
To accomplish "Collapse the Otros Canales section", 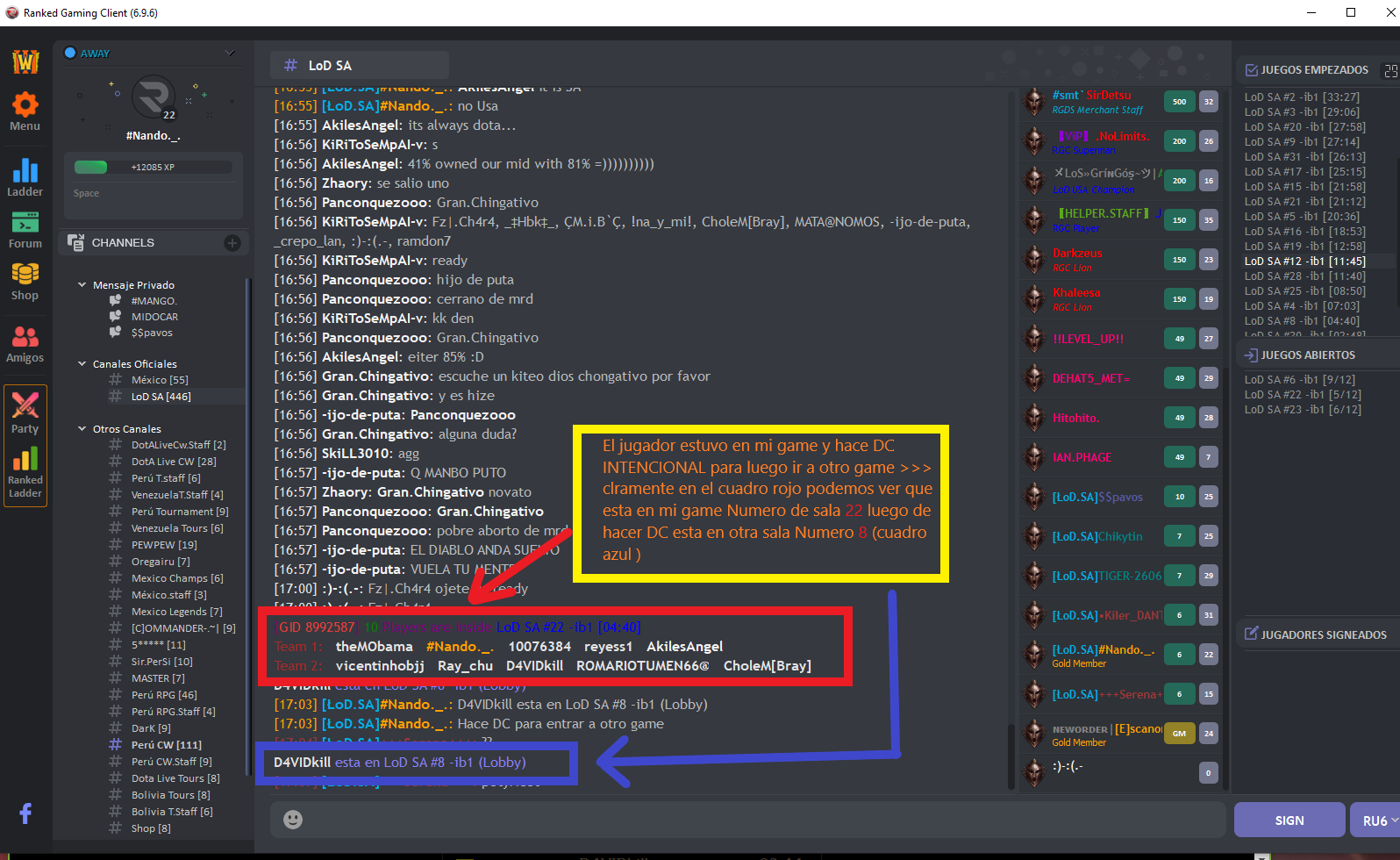I will pyautogui.click(x=82, y=429).
